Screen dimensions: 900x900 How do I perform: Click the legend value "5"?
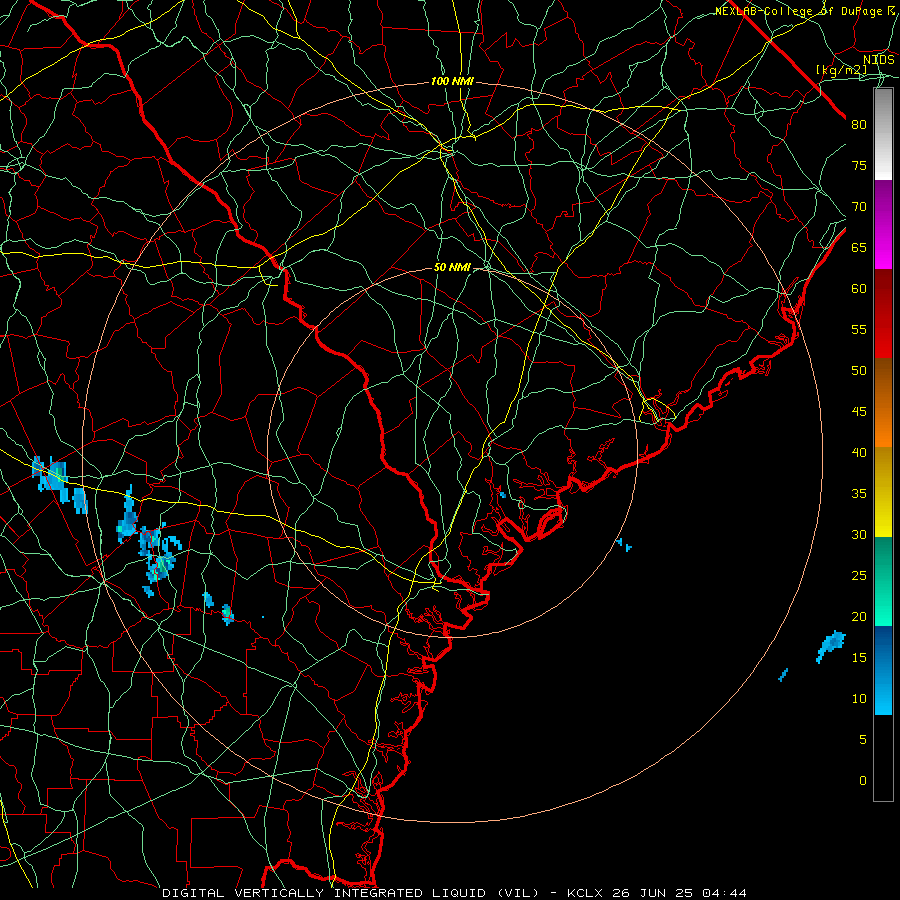tap(863, 740)
